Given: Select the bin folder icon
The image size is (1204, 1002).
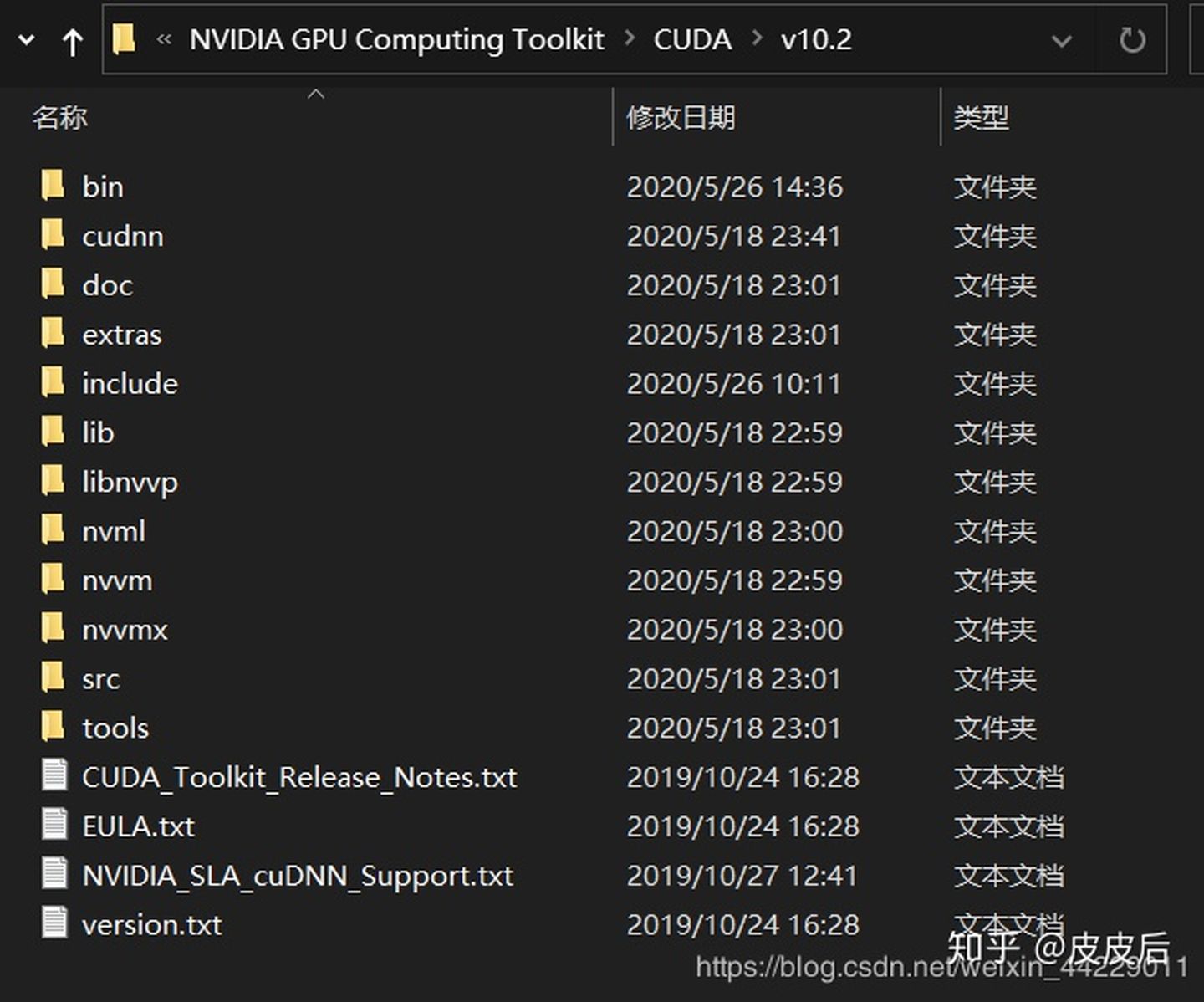Looking at the screenshot, I should coord(53,186).
